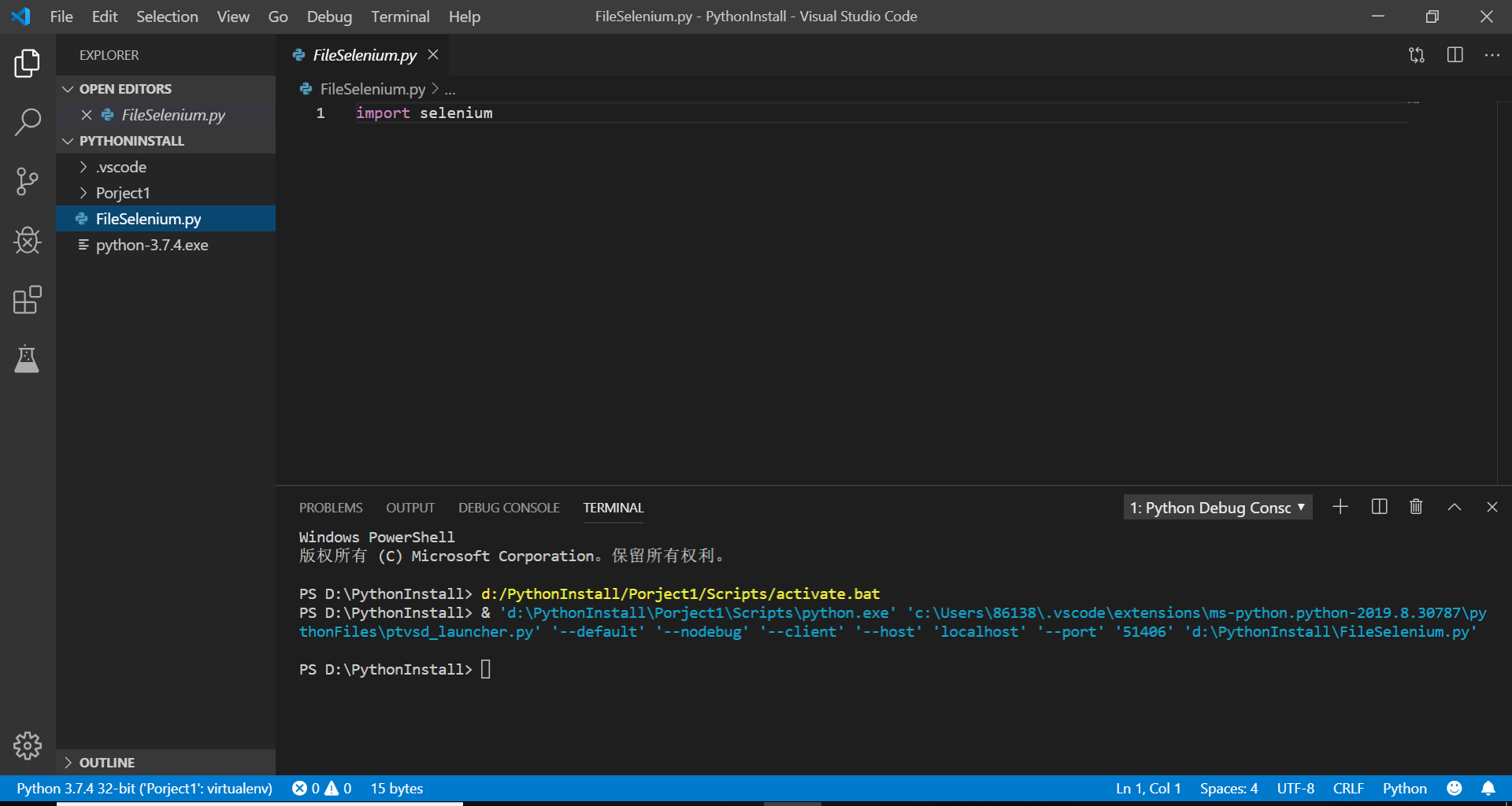Maximize the panel with up chevron
Screen dimensions: 1512x806
tap(1455, 507)
